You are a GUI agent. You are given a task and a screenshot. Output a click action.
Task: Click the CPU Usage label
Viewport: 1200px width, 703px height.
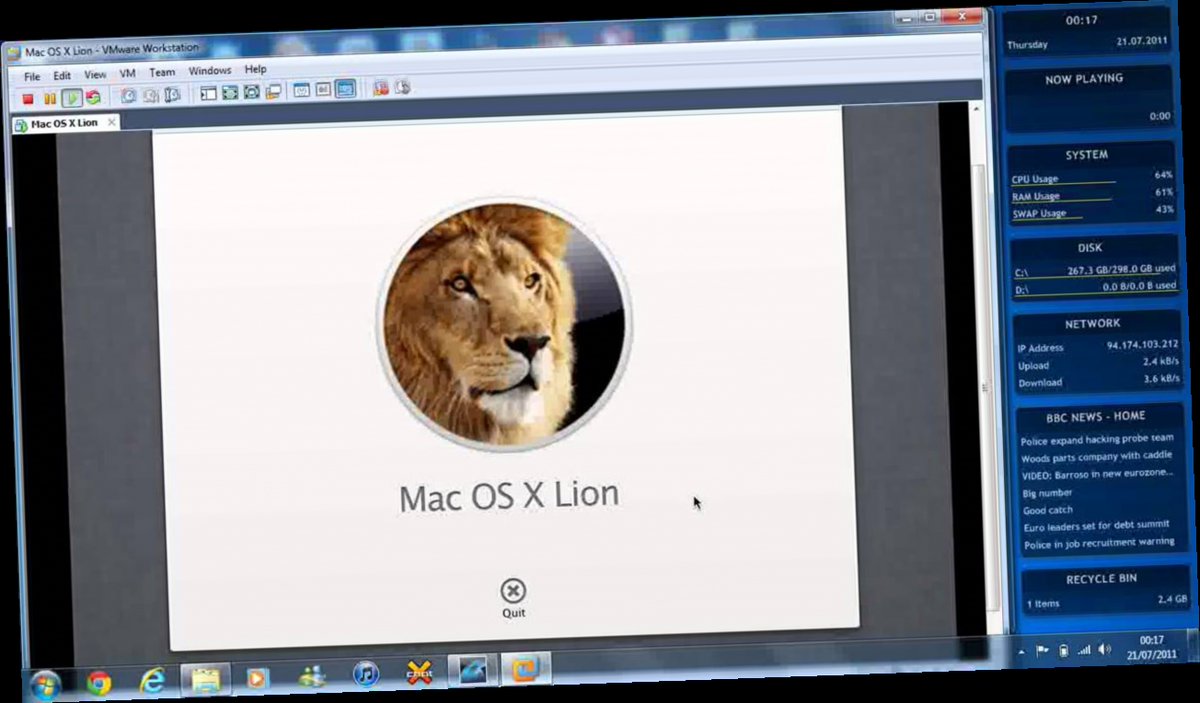coord(1035,179)
